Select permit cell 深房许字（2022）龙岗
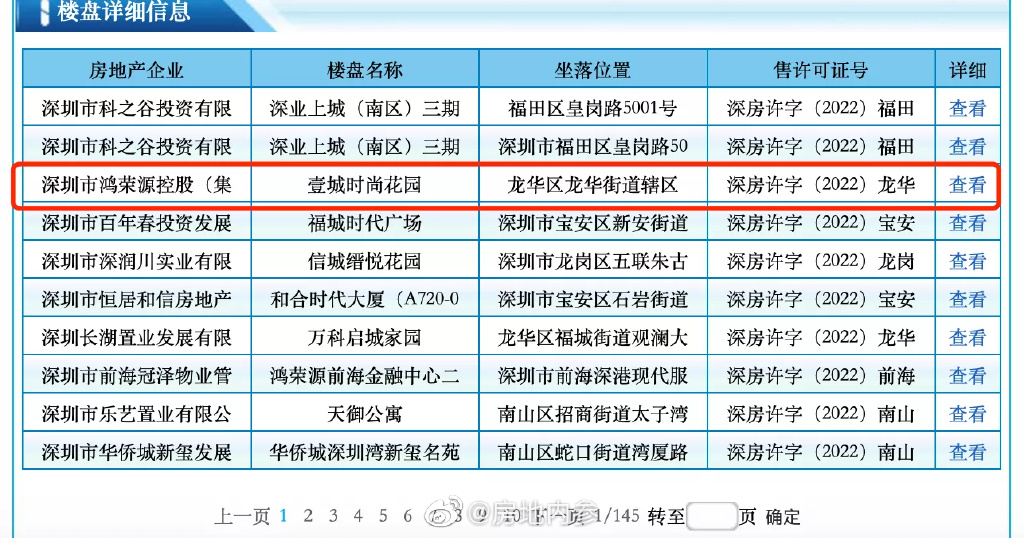This screenshot has width=1024, height=538. click(821, 262)
